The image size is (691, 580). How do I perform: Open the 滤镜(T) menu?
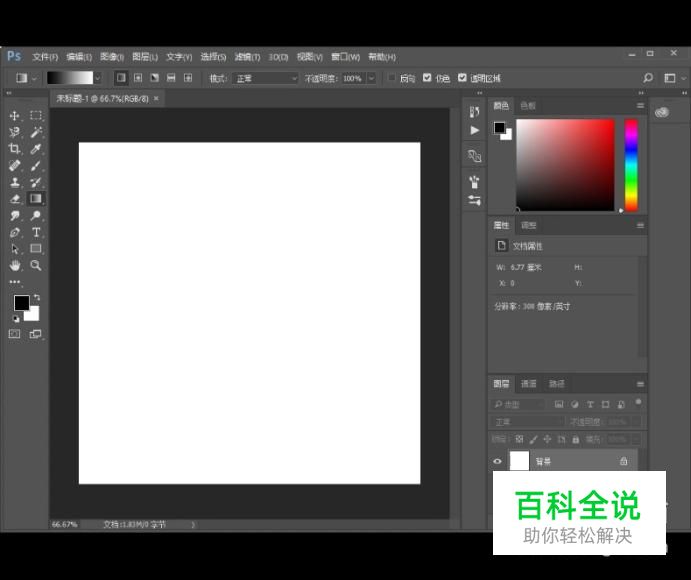tap(247, 57)
